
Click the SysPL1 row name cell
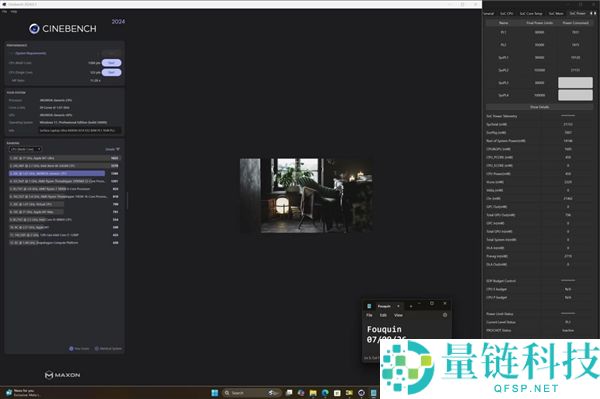(504, 57)
